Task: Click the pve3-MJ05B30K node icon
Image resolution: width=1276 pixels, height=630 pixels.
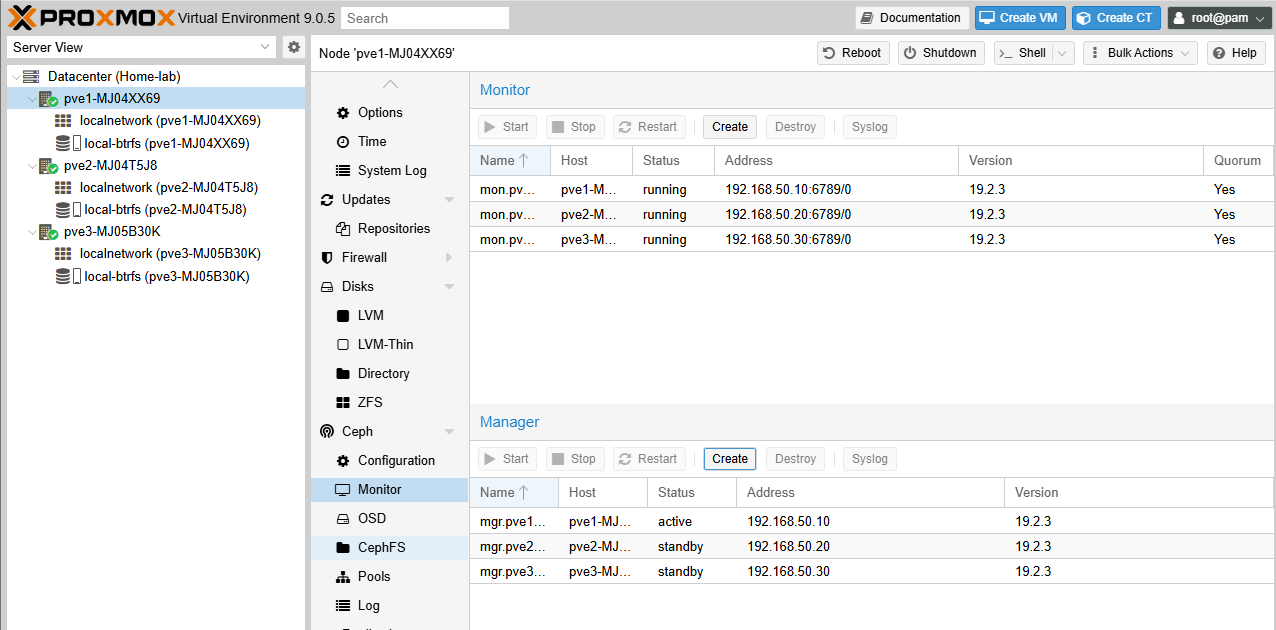Action: pos(48,232)
